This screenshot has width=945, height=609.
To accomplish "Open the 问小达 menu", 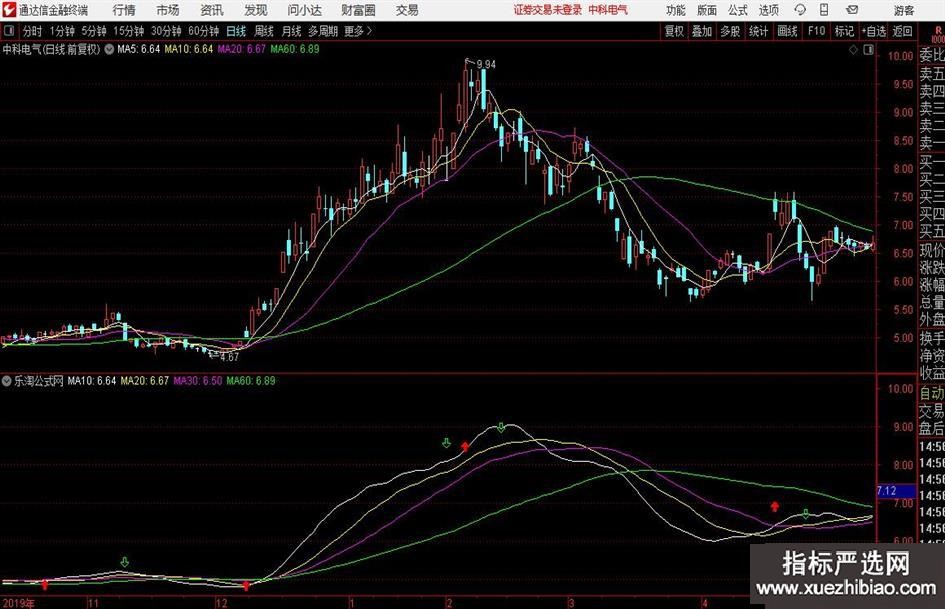I will click(x=304, y=10).
